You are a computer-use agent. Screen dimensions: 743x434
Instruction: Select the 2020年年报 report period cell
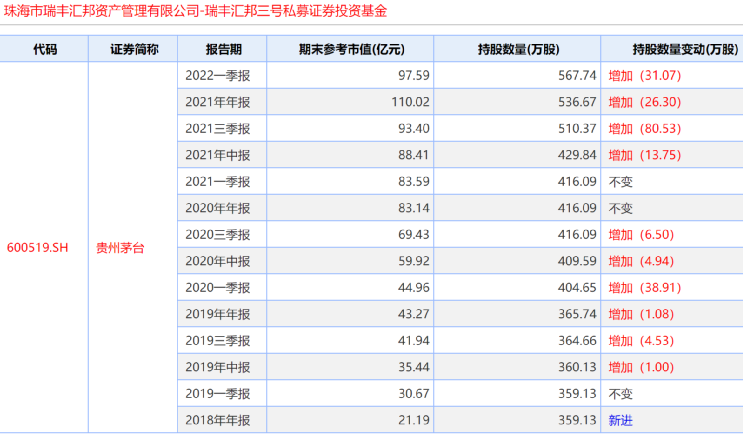coord(223,208)
